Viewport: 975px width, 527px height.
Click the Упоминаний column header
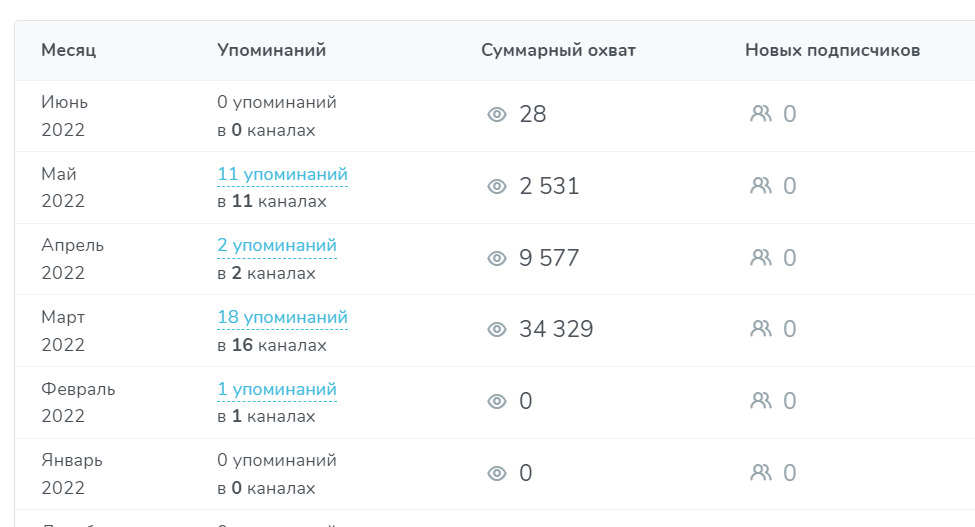(x=272, y=50)
